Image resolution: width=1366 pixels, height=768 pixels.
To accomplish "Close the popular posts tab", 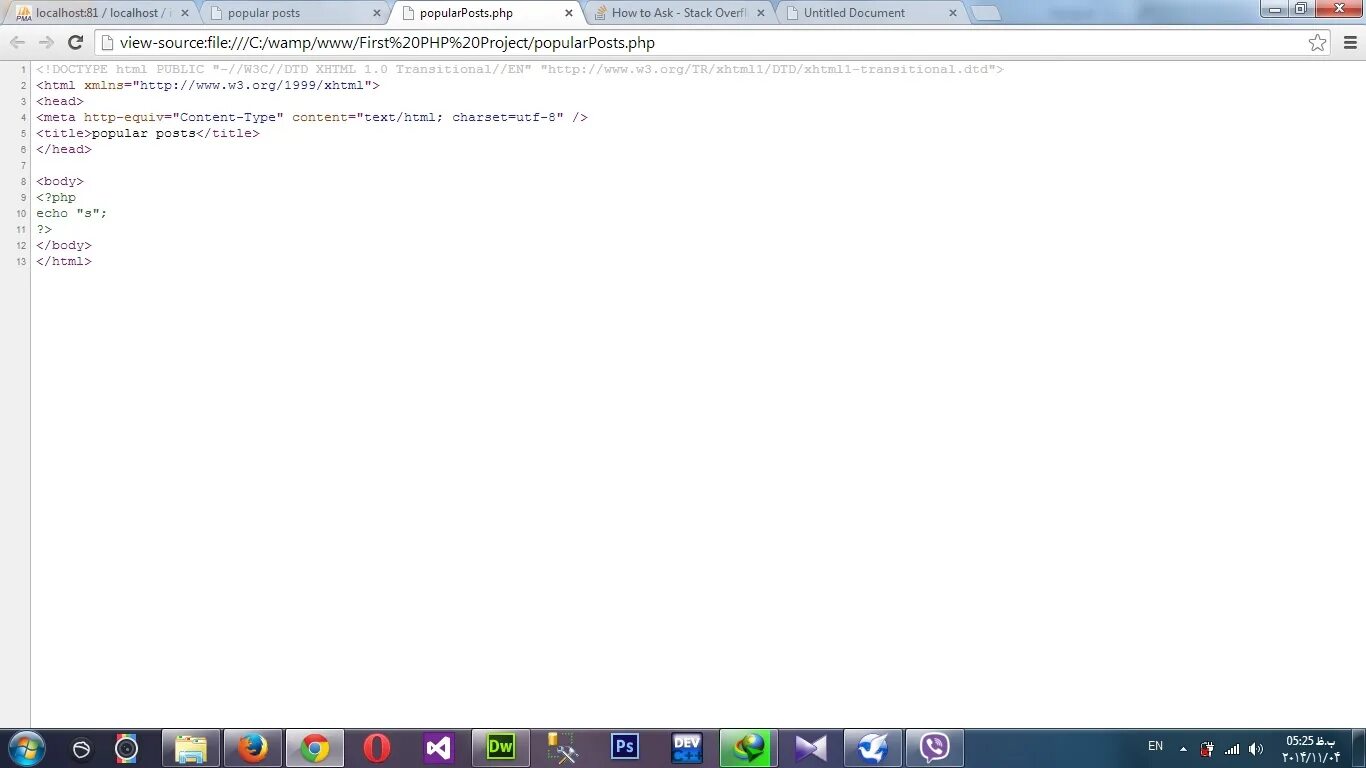I will [x=377, y=13].
